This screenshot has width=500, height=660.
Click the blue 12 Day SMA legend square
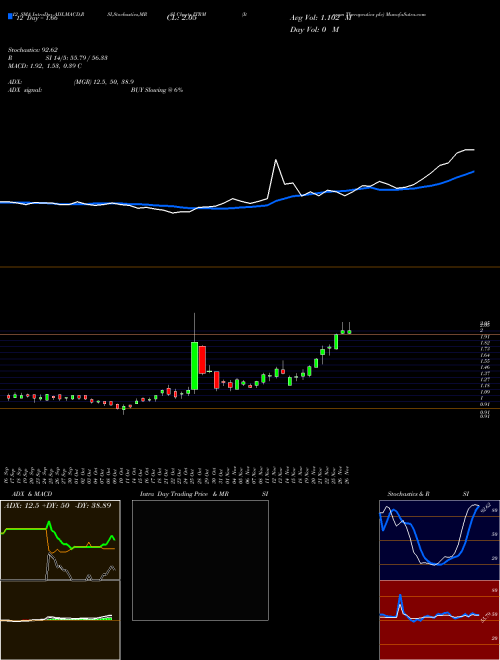[10, 17]
